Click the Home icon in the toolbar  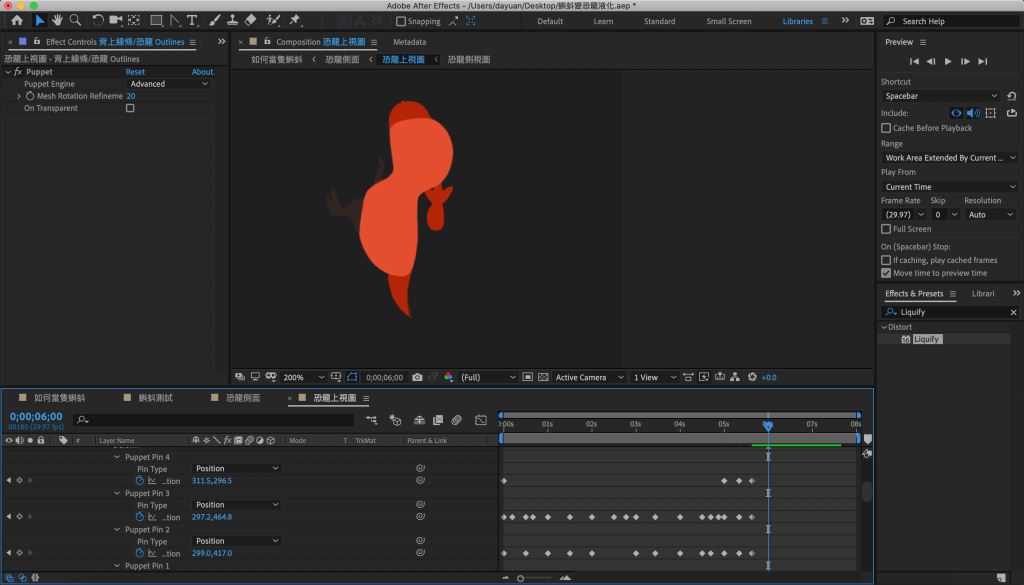(17, 20)
